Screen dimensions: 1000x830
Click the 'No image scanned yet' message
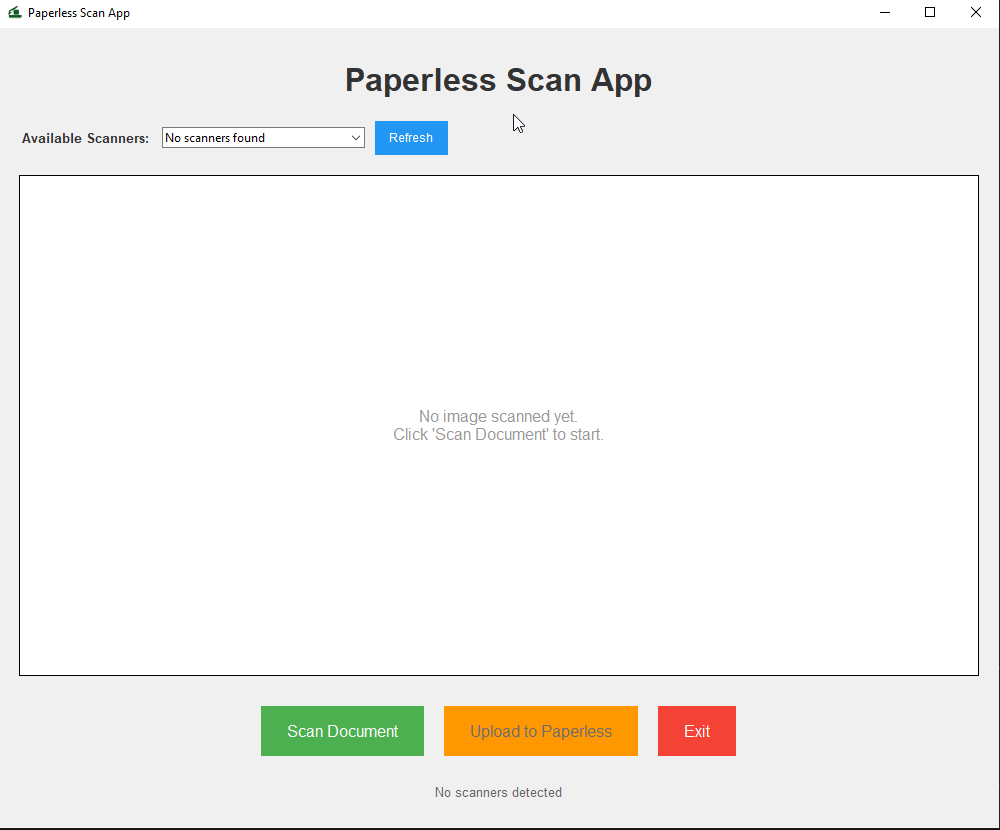coord(498,416)
